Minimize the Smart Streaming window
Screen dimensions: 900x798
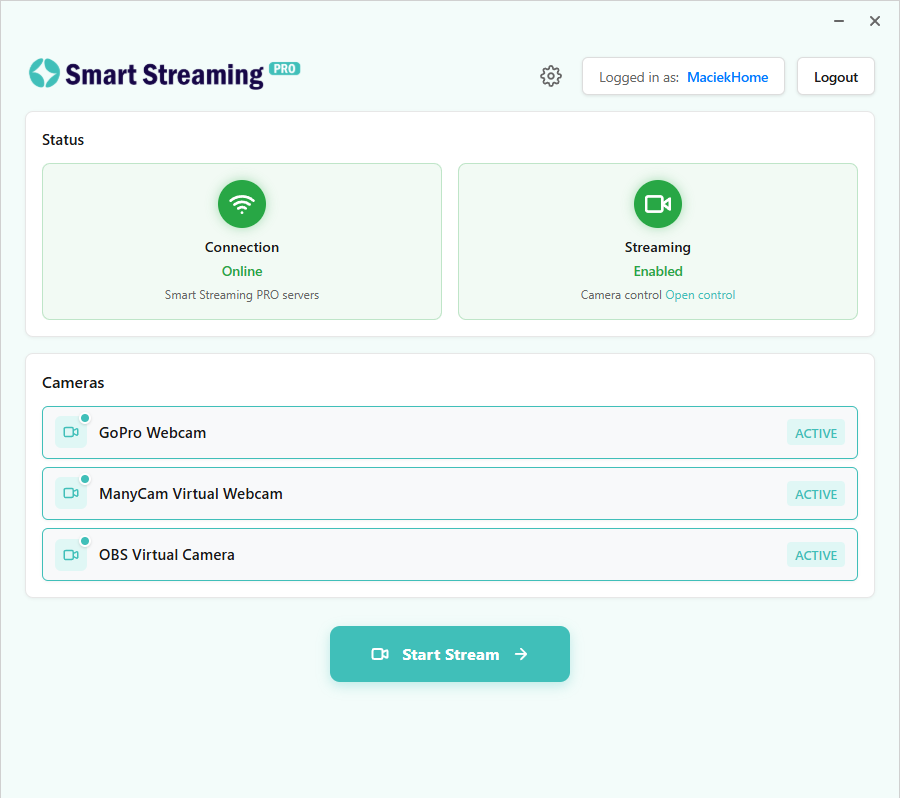(x=839, y=21)
